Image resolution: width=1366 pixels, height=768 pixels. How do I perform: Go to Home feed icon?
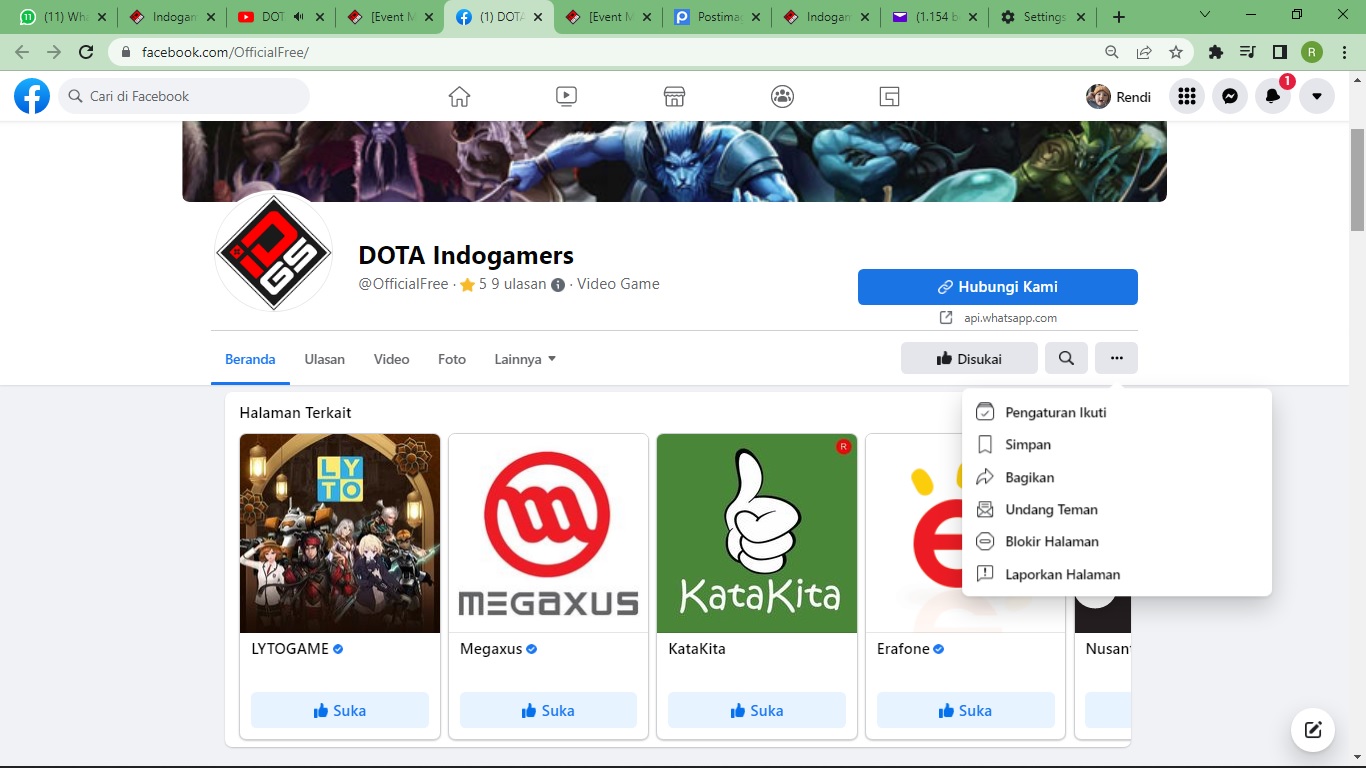459,96
